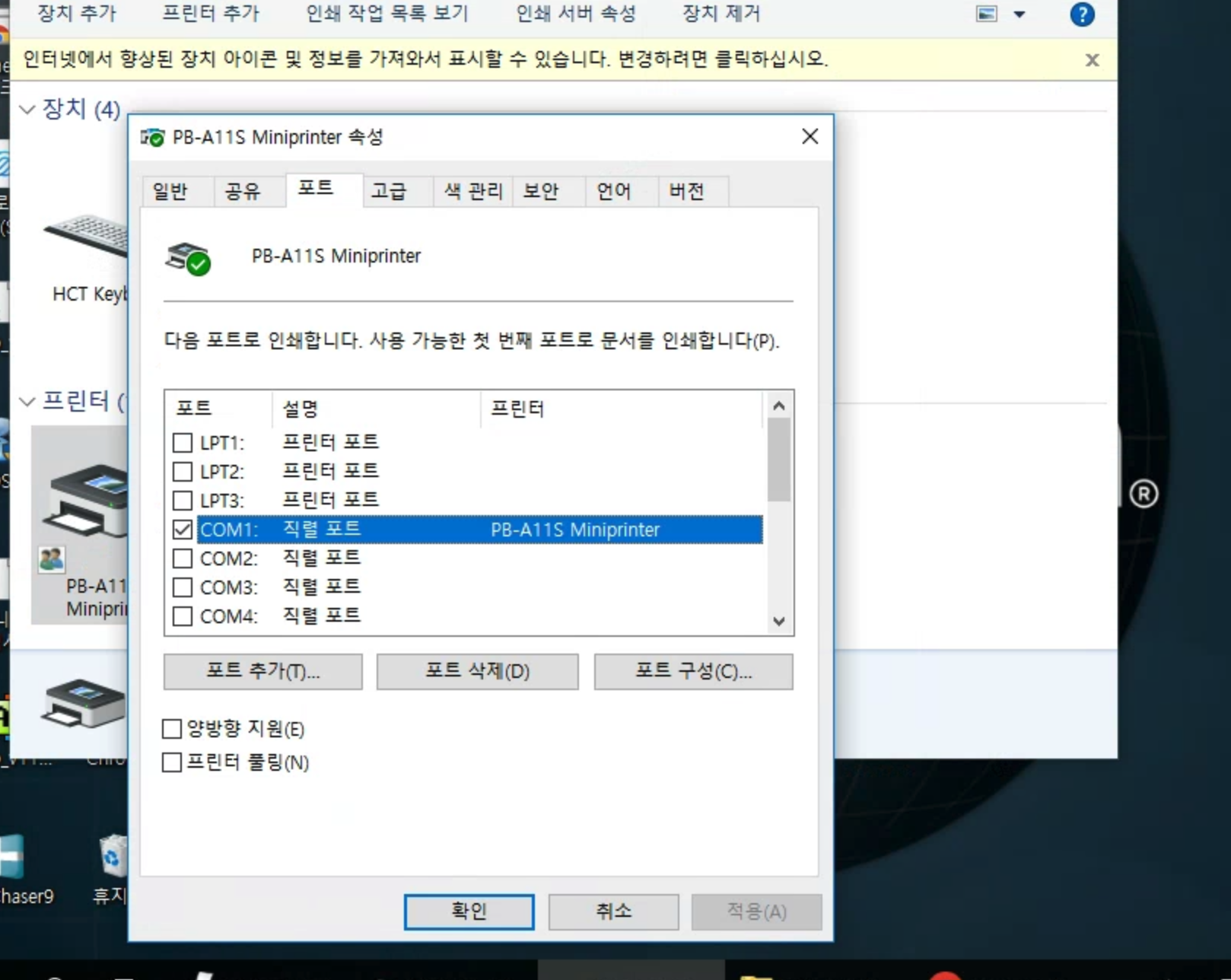Click the printer icon in dialog header

(188, 259)
